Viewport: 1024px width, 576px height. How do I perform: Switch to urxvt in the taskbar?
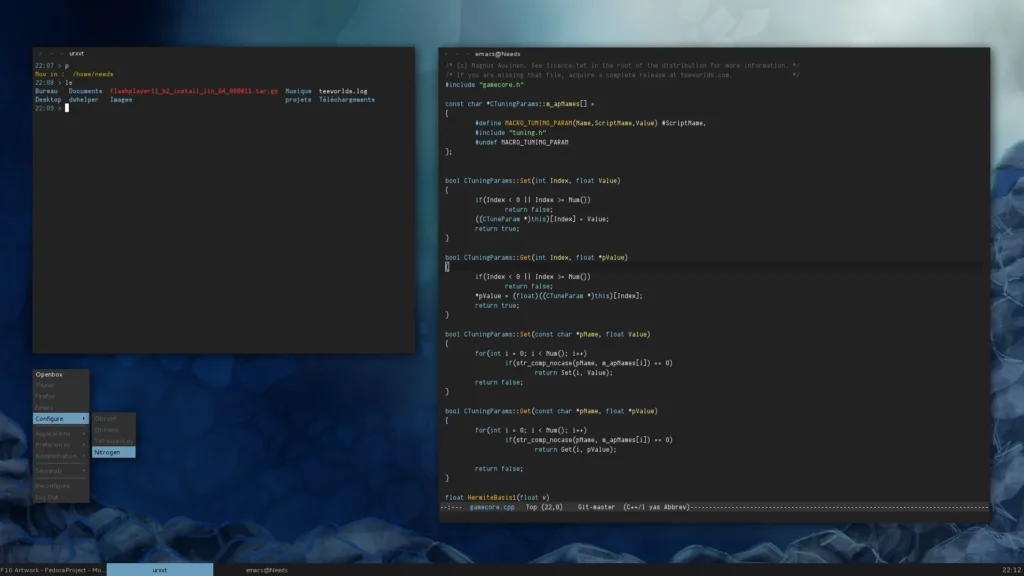pyautogui.click(x=160, y=569)
